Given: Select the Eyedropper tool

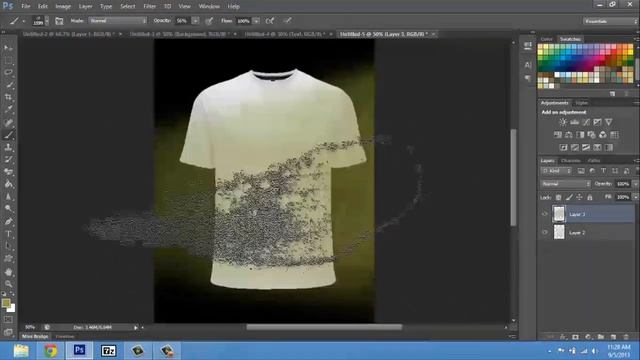Looking at the screenshot, I should click(x=8, y=109).
